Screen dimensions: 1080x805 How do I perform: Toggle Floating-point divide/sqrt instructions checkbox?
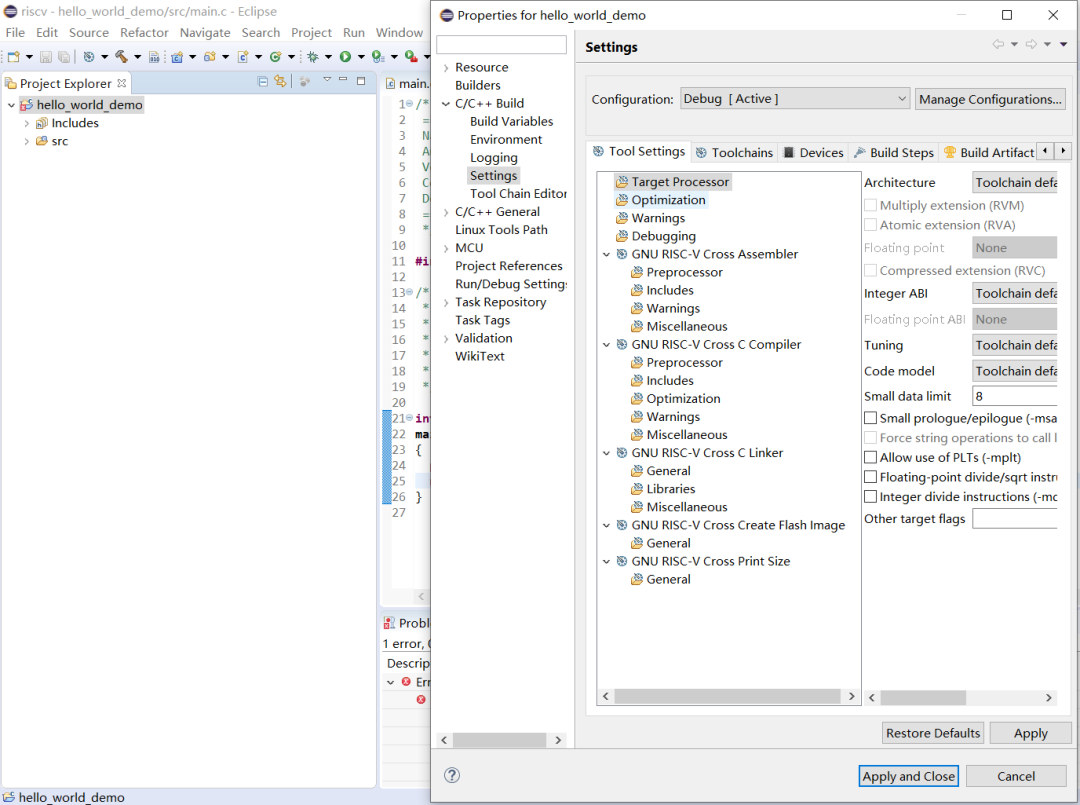(x=871, y=477)
